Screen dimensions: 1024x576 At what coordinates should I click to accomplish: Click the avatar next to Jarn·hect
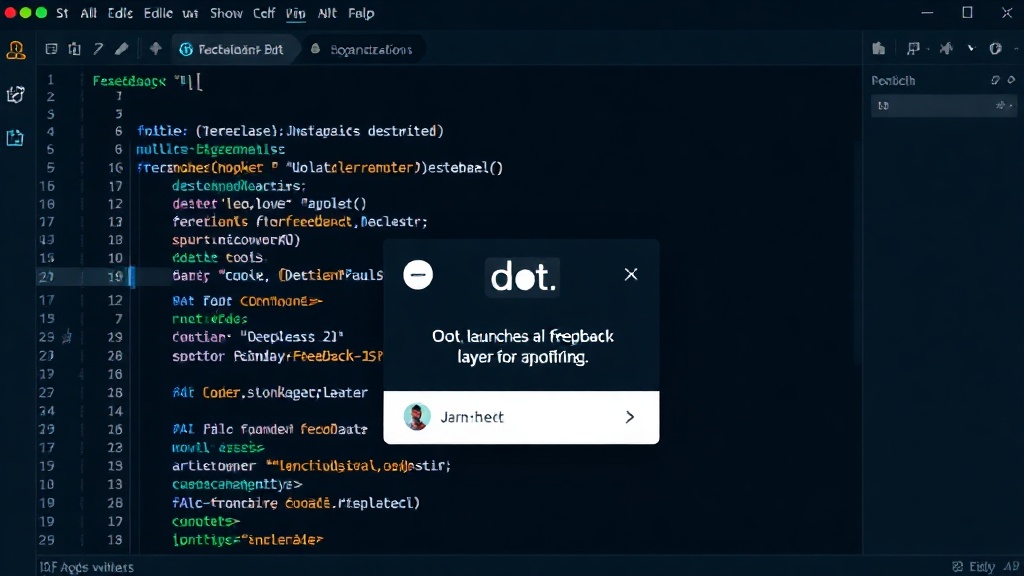[417, 417]
